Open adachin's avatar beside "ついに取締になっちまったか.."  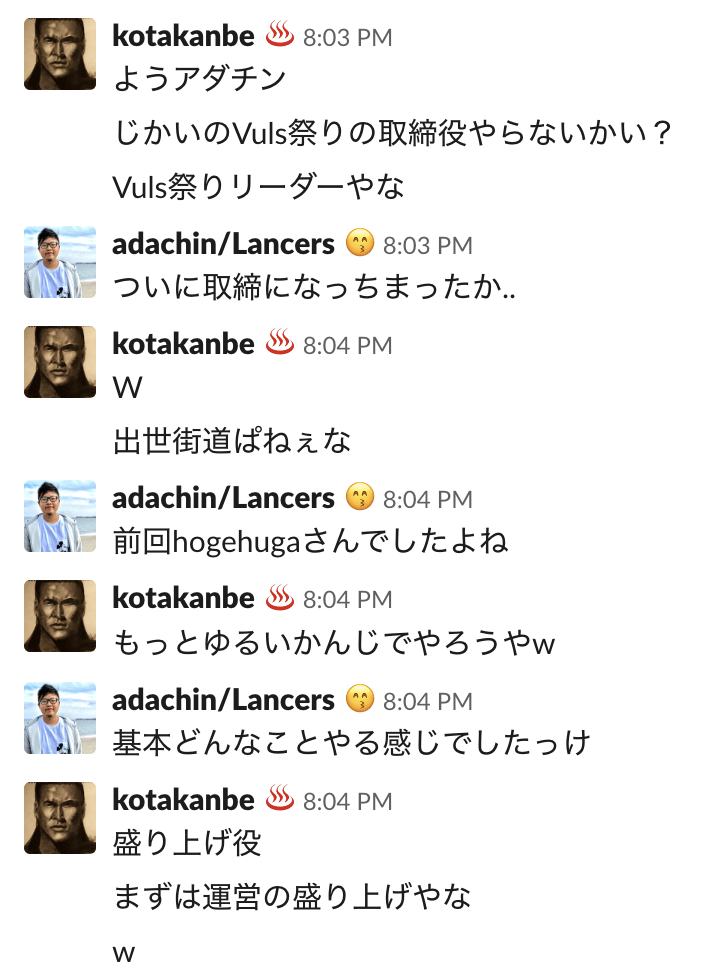pyautogui.click(x=60, y=262)
